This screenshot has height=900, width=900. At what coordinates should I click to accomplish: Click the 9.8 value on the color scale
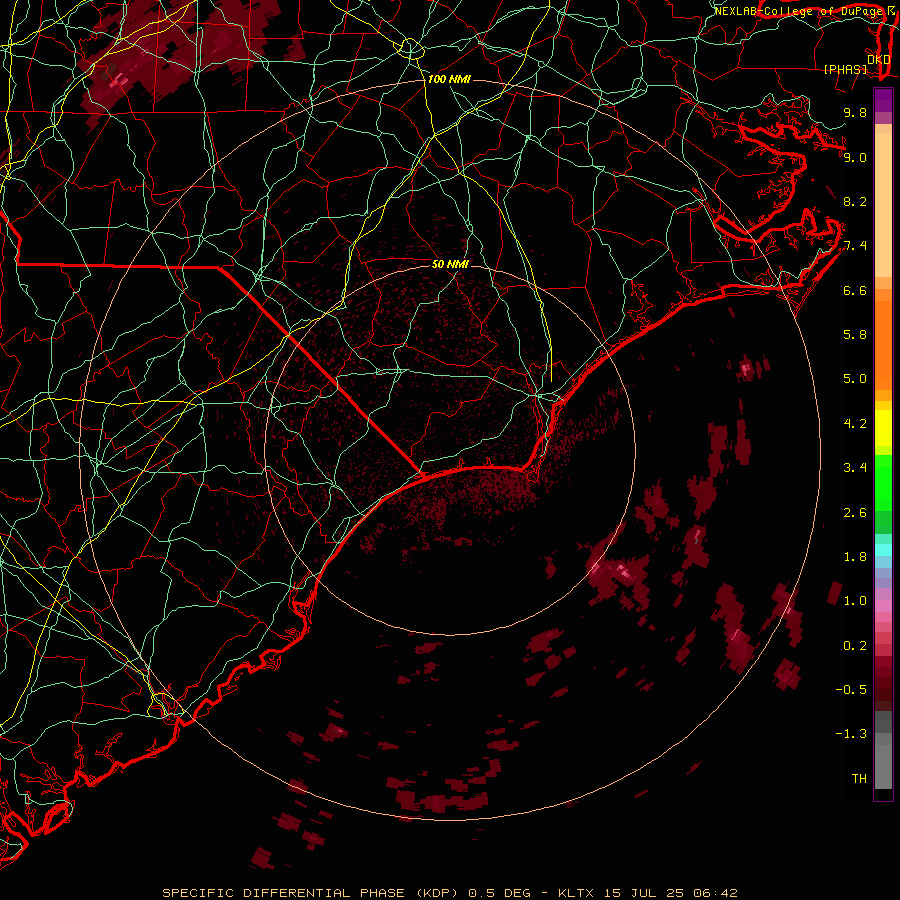click(x=855, y=112)
